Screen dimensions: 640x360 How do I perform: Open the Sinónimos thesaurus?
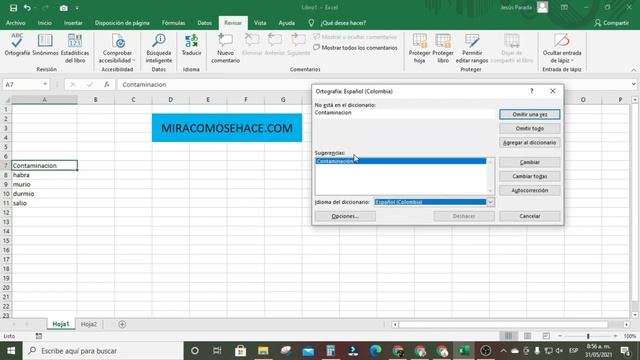(x=45, y=45)
